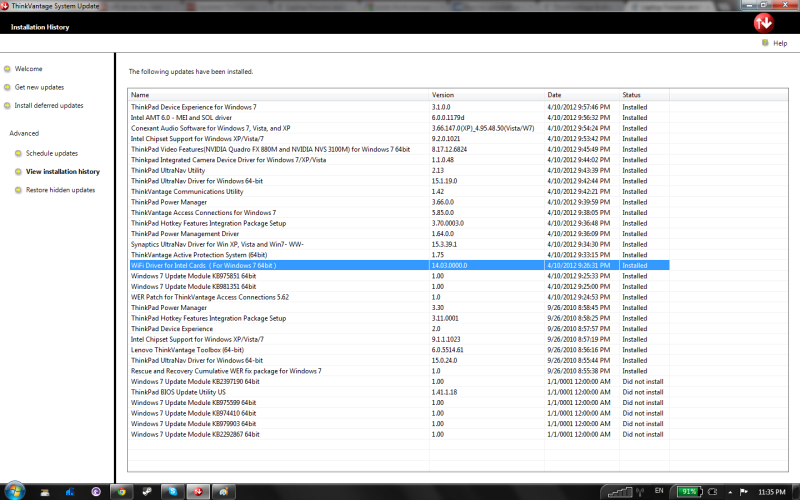Select ThinkPad Power Manager version 3.66.0.0 row
Viewport: 800px width, 500px height.
399,202
